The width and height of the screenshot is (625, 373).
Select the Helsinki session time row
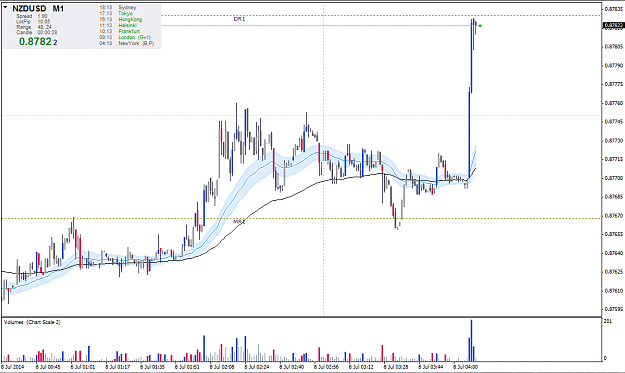[x=118, y=25]
